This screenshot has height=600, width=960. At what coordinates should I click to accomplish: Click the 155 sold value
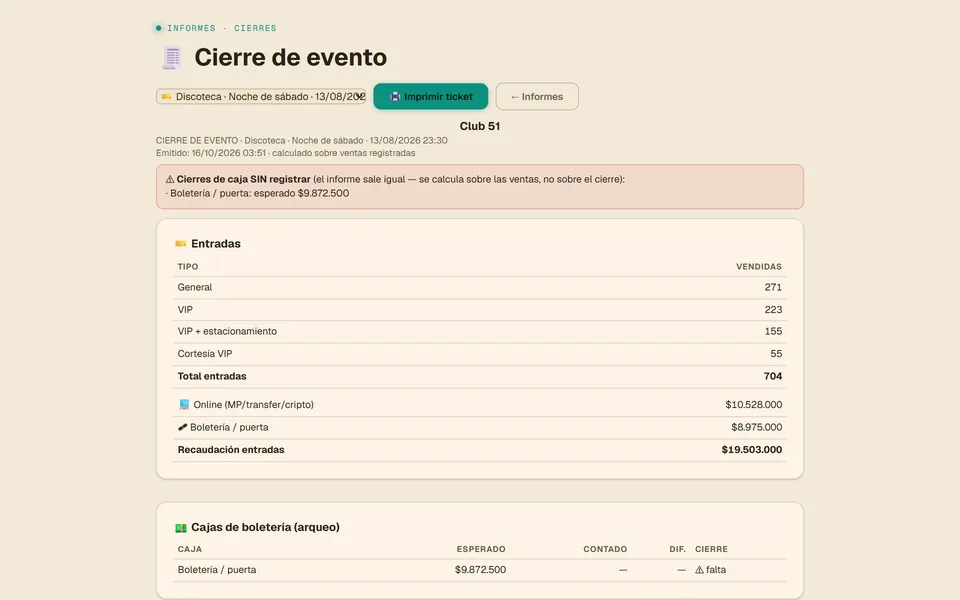tap(773, 331)
